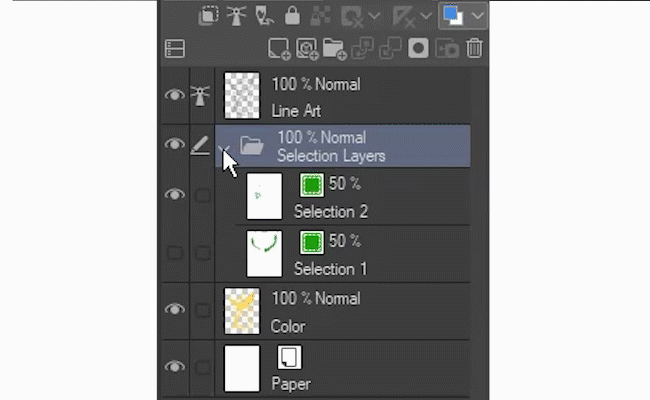This screenshot has height=400, width=650.
Task: Hide the Line Art layer
Action: click(x=175, y=95)
